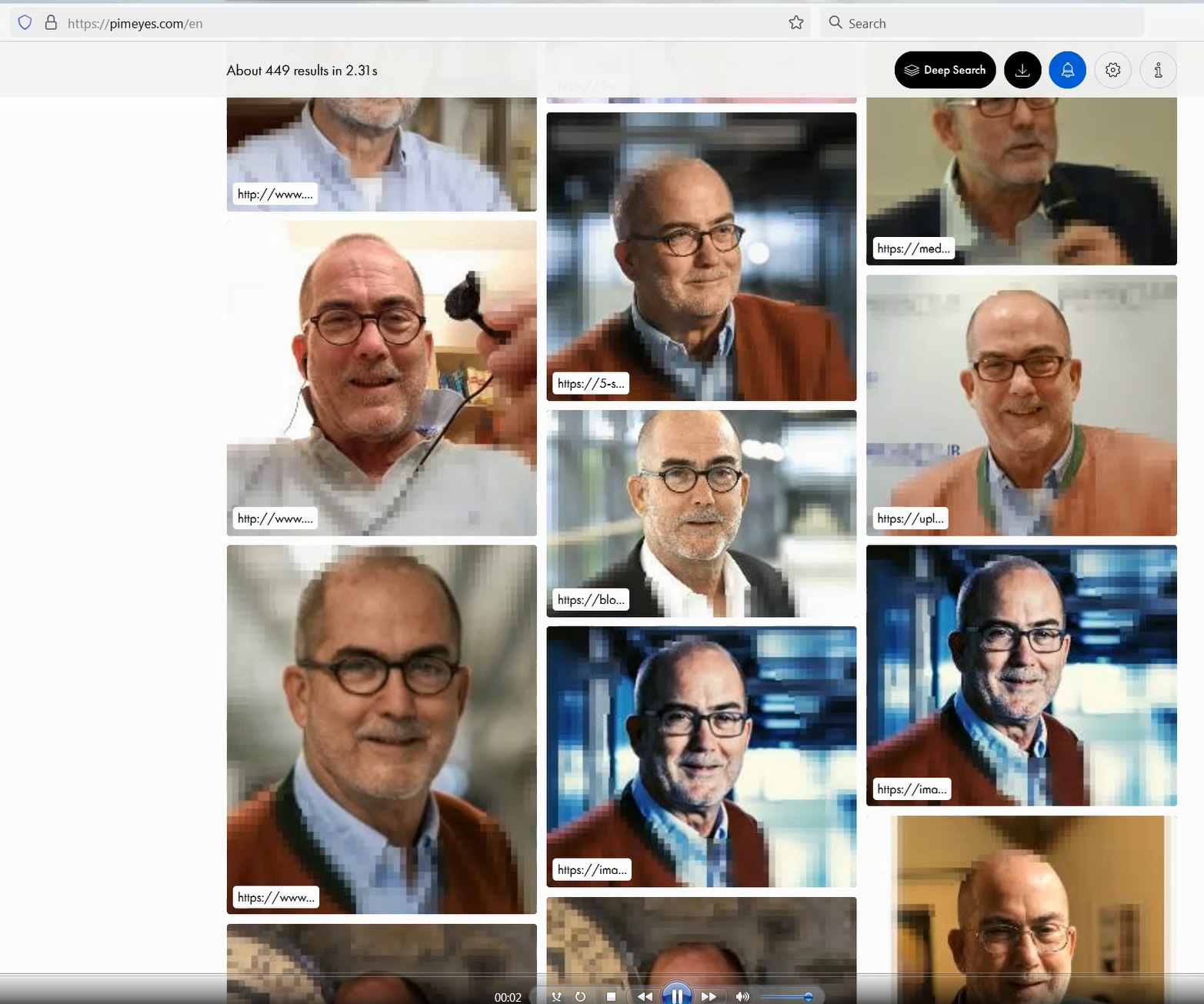This screenshot has width=1204, height=1004.
Task: Toggle shuffle in the media player
Action: [x=556, y=996]
